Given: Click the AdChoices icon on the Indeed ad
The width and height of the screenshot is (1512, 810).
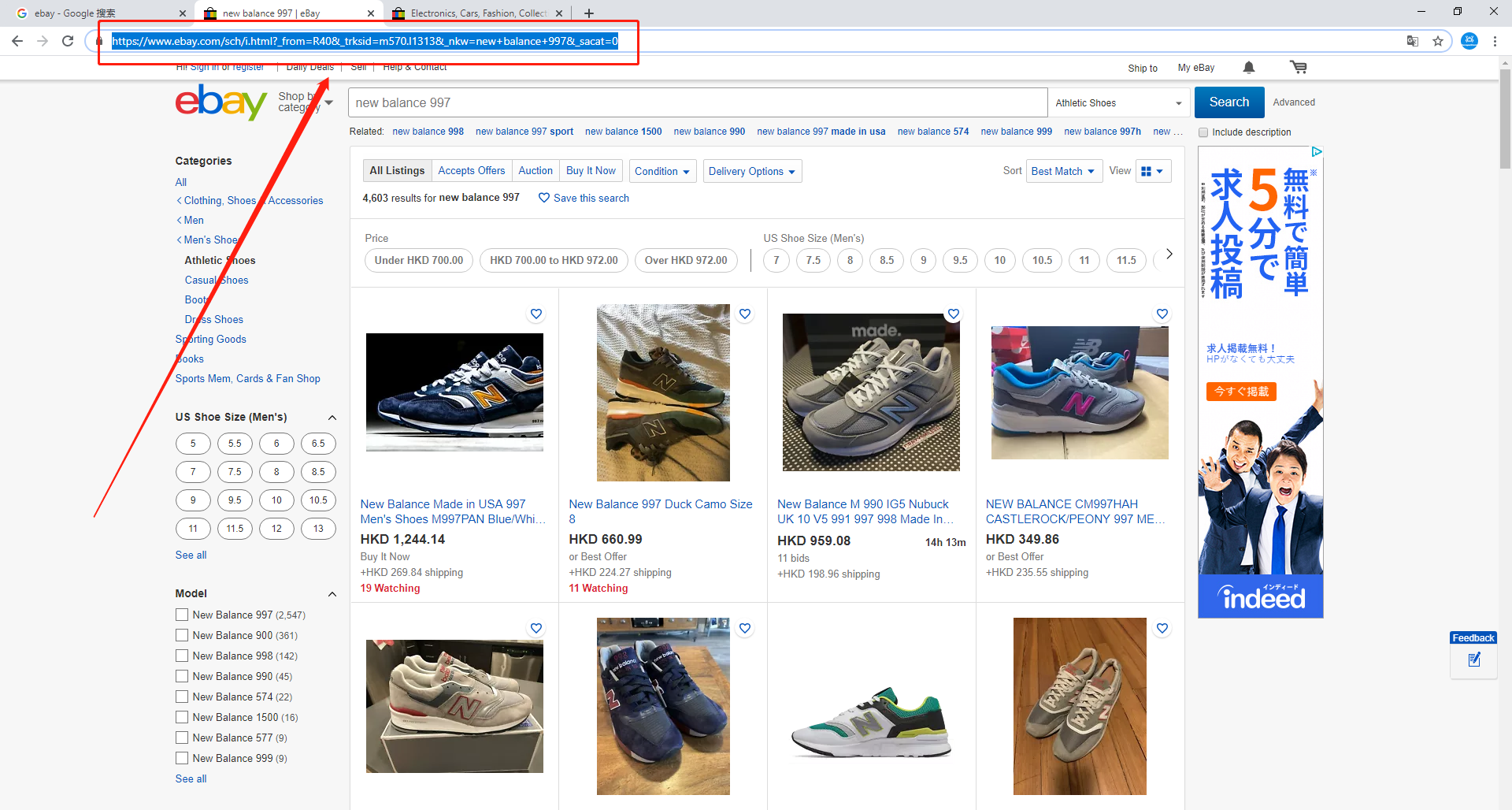Looking at the screenshot, I should point(1317,151).
